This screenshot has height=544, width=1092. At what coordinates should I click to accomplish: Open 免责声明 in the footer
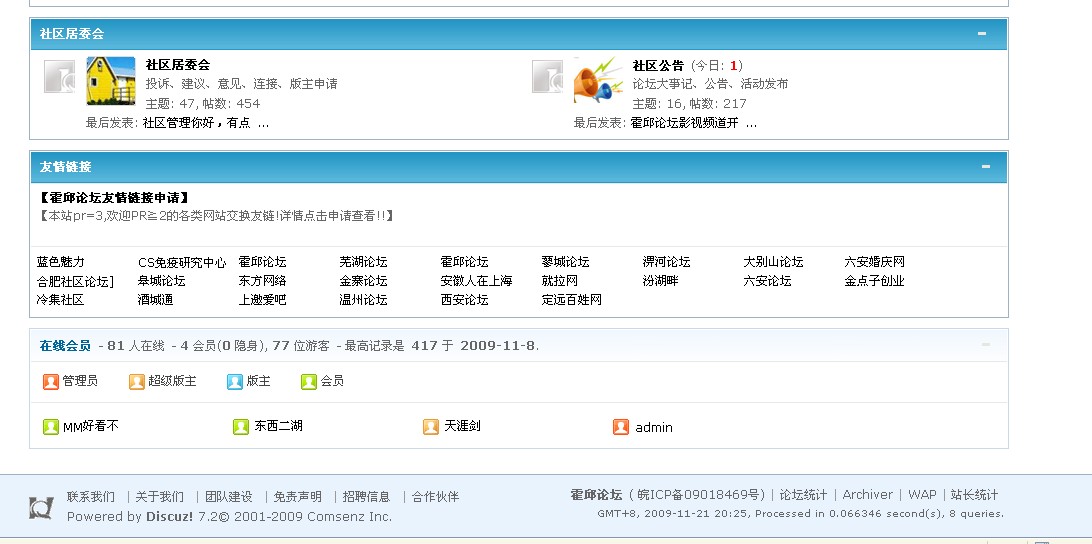click(297, 497)
